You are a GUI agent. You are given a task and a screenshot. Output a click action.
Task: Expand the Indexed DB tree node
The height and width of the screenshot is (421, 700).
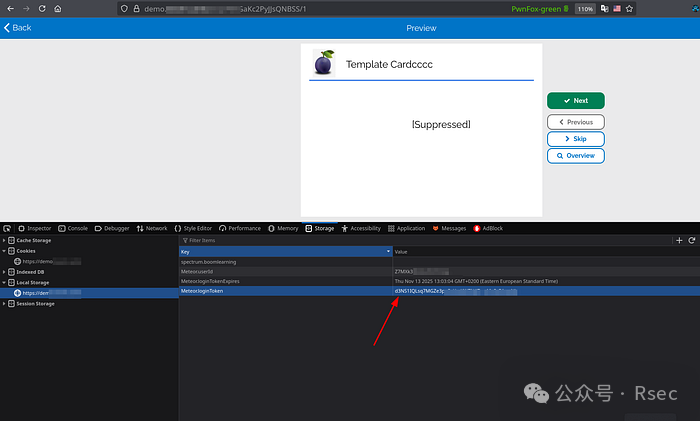click(x=4, y=271)
